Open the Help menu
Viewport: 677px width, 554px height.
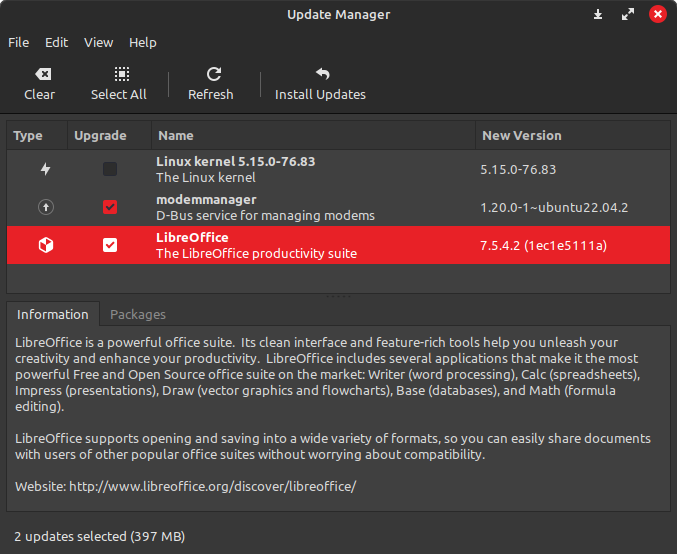point(142,43)
